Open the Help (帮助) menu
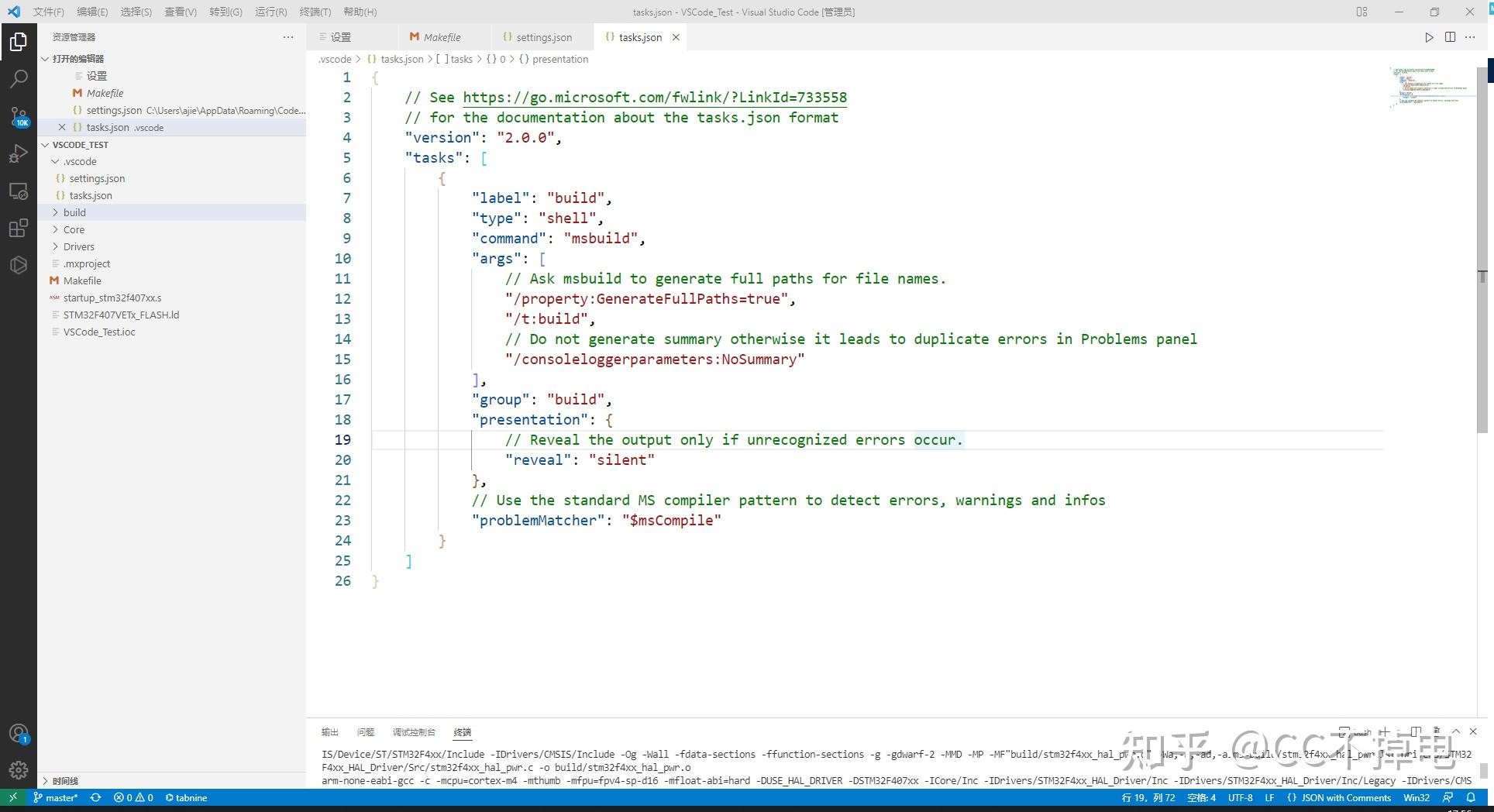 tap(360, 12)
